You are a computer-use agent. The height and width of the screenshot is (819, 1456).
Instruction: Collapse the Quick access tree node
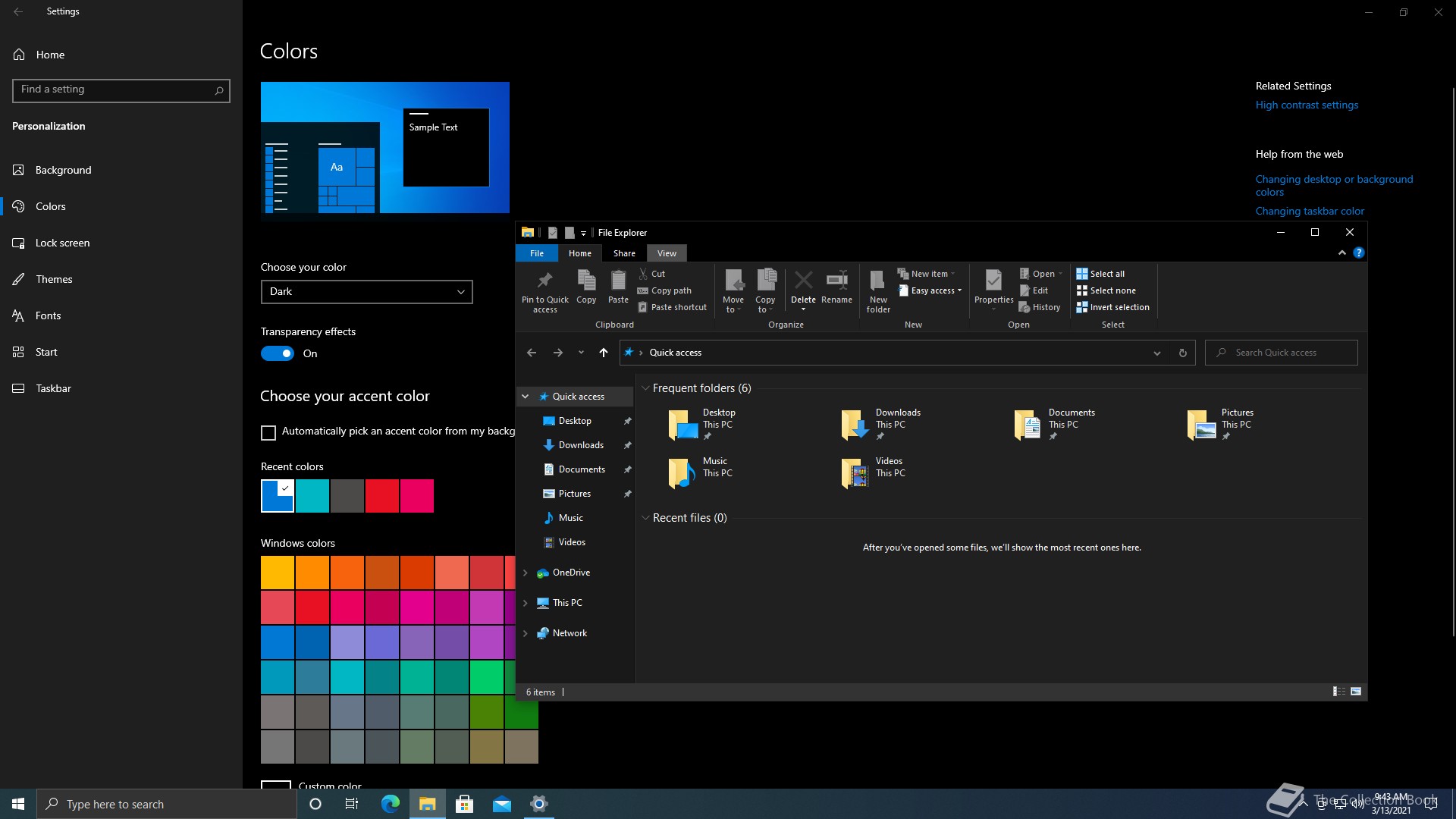(x=525, y=397)
